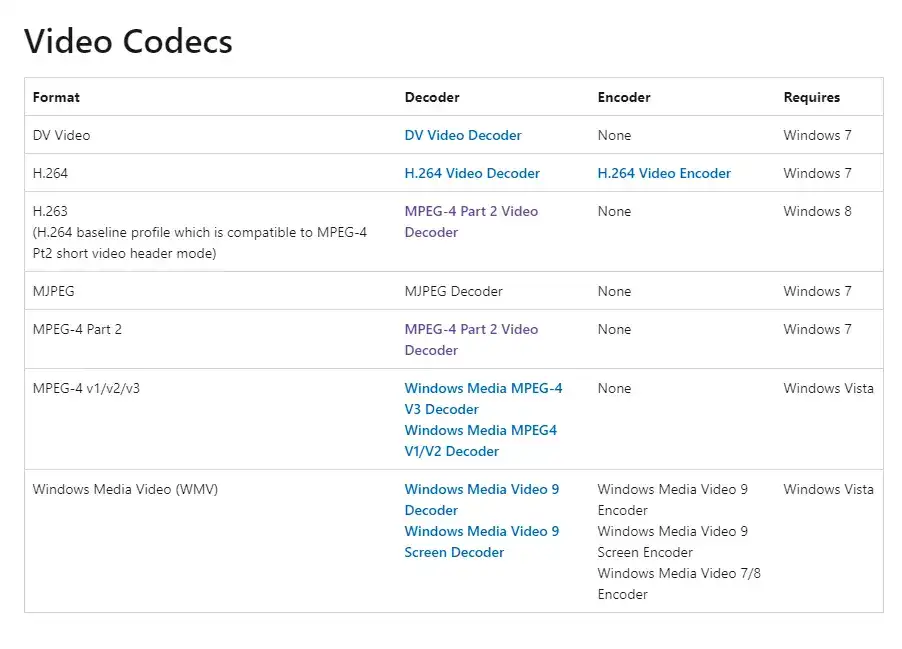This screenshot has height=649, width=902.
Task: Click "None" encoder in the H.263 row
Action: coord(614,211)
